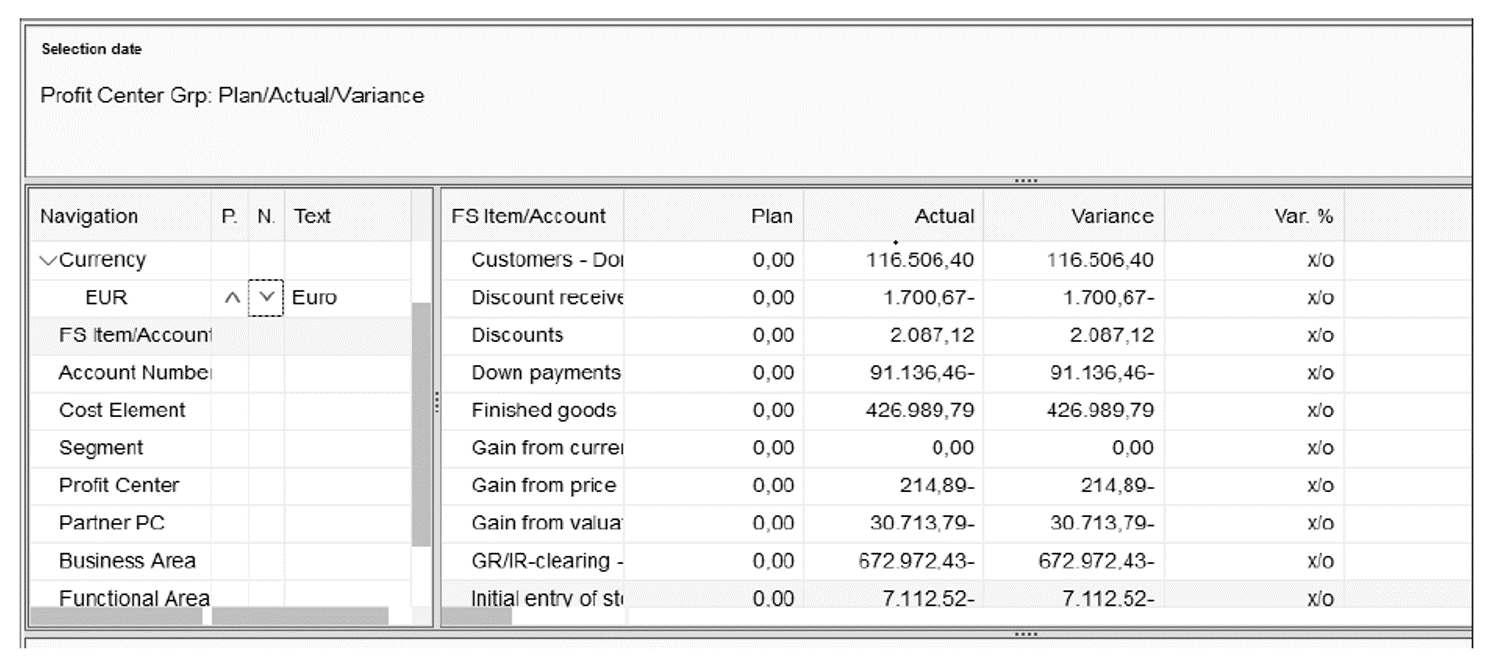Click Actual value 91.136,46-
1493x663 pixels.
pyautogui.click(x=922, y=373)
